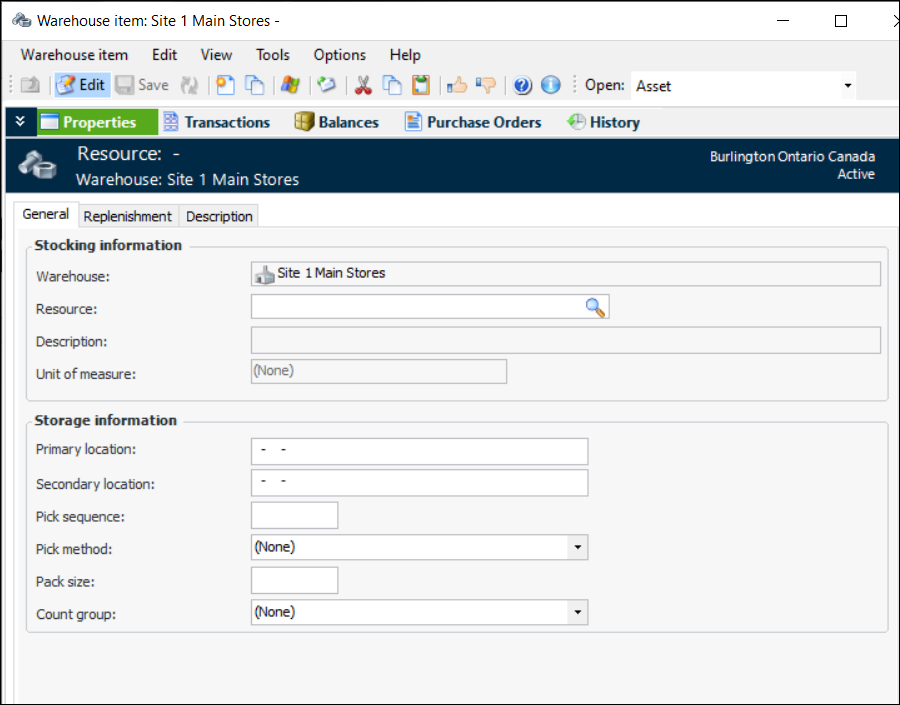Click the Edit toolbar button
The width and height of the screenshot is (900, 705).
(x=81, y=85)
